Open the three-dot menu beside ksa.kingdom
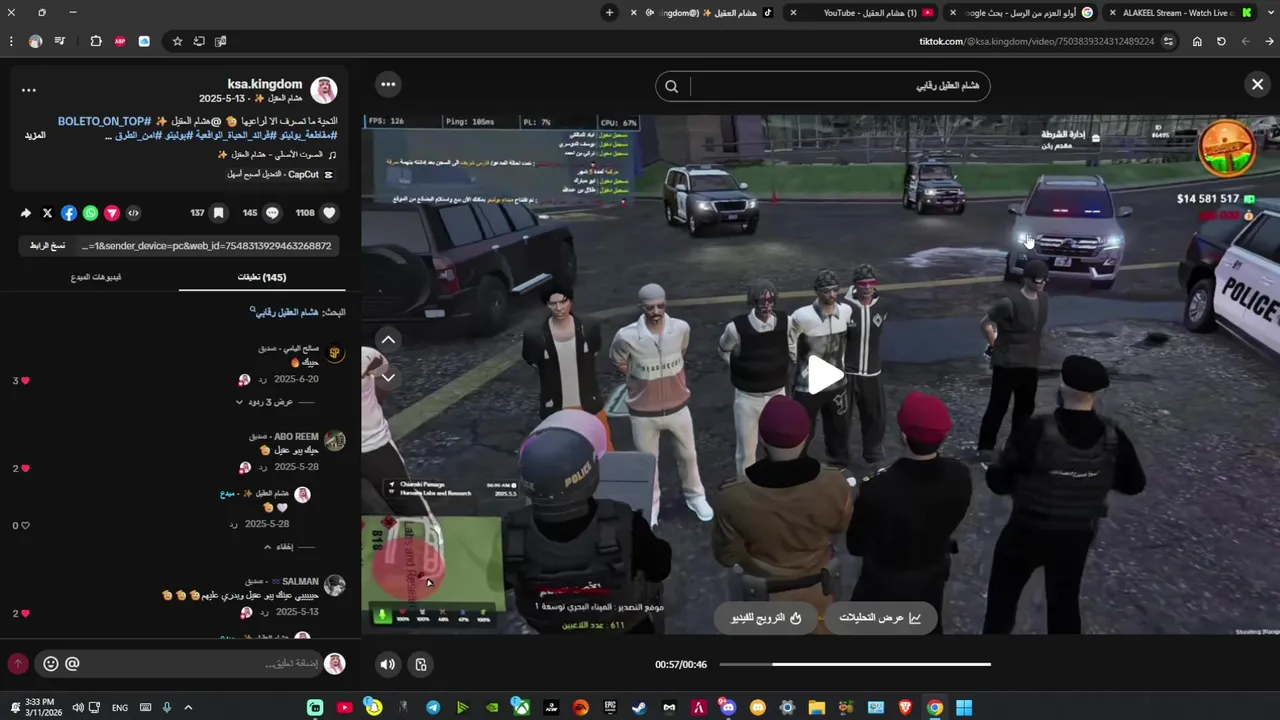1280x720 pixels. pos(29,90)
